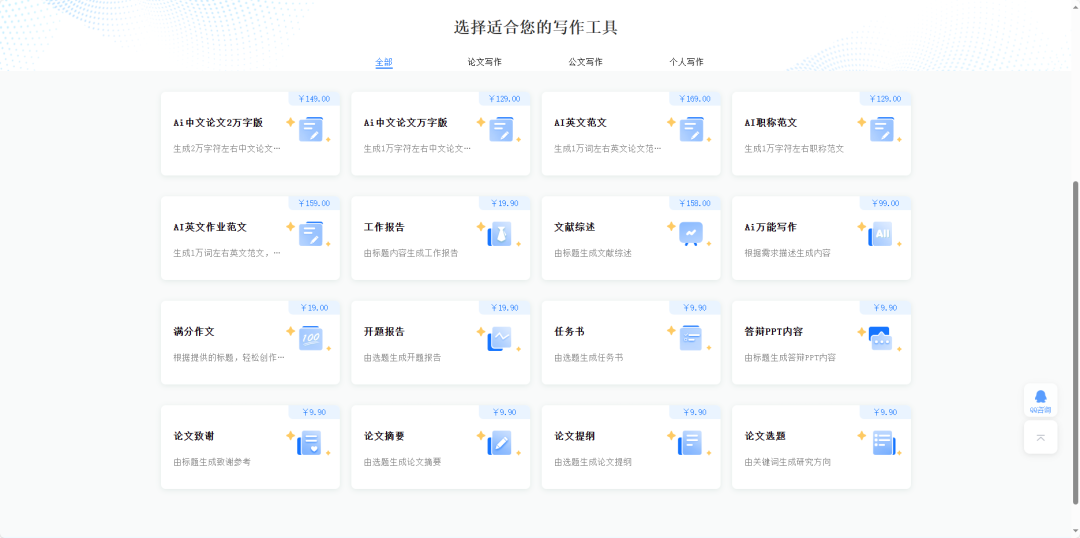Screen dimensions: 1080x538
Task: Switch to the 个人写作 tab
Action: [686, 62]
